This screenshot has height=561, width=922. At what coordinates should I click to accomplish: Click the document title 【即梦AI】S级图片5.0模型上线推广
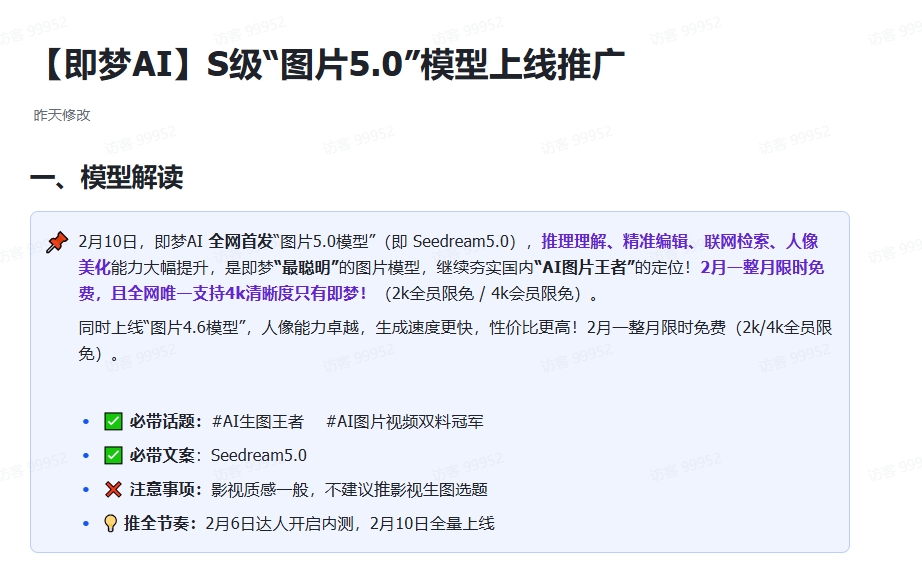332,64
